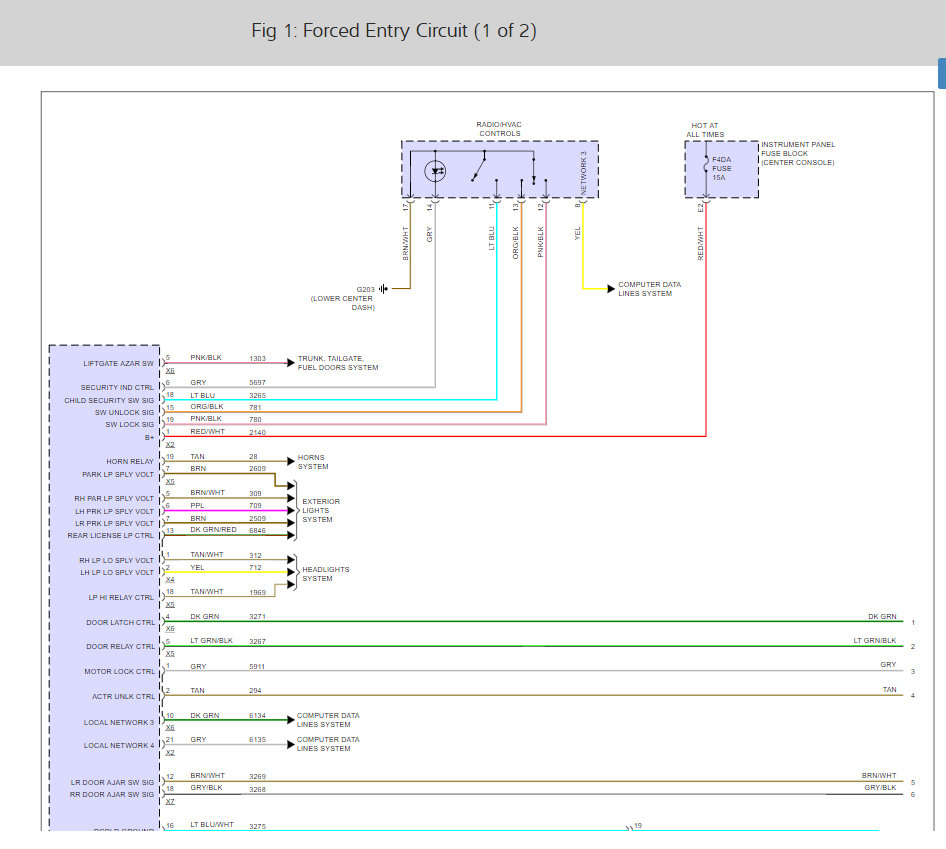946x849 pixels.
Task: Click the EXTERIOR LIGHTS SYSTEM reference text
Action: (x=321, y=510)
